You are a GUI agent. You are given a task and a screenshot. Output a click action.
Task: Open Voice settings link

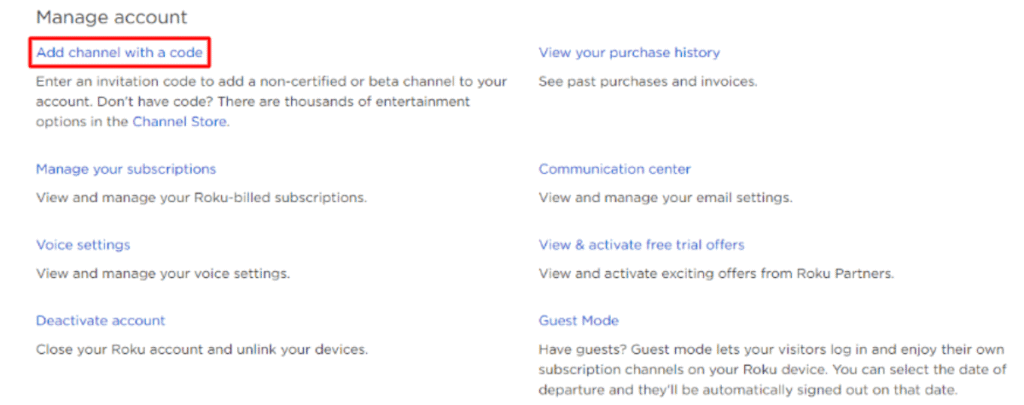coord(83,245)
